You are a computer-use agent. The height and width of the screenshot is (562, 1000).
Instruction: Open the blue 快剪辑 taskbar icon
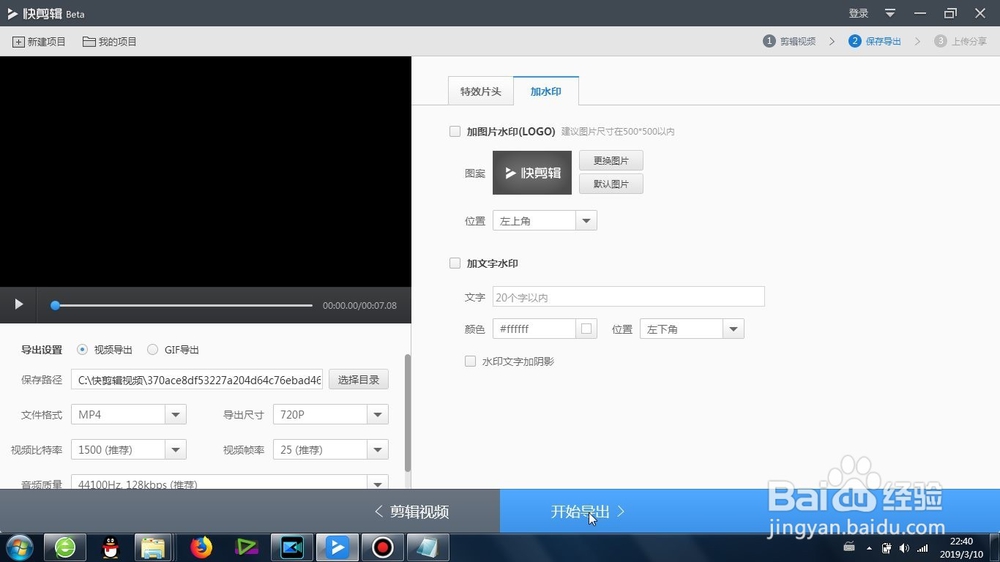point(337,547)
